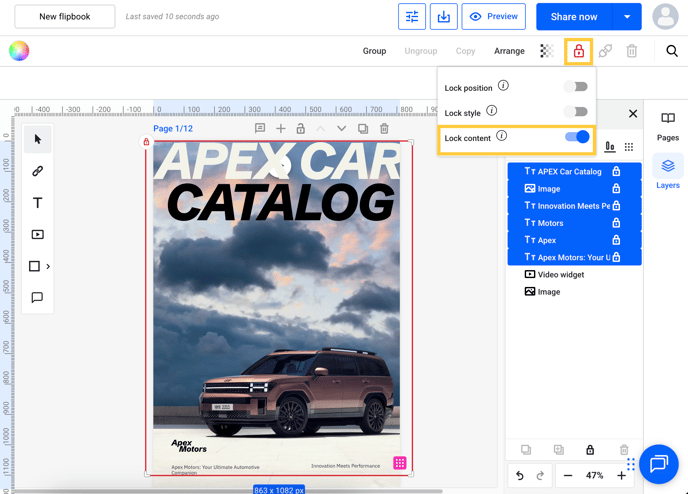Open the Pages panel tab
Image resolution: width=688 pixels, height=494 pixels.
pyautogui.click(x=667, y=126)
